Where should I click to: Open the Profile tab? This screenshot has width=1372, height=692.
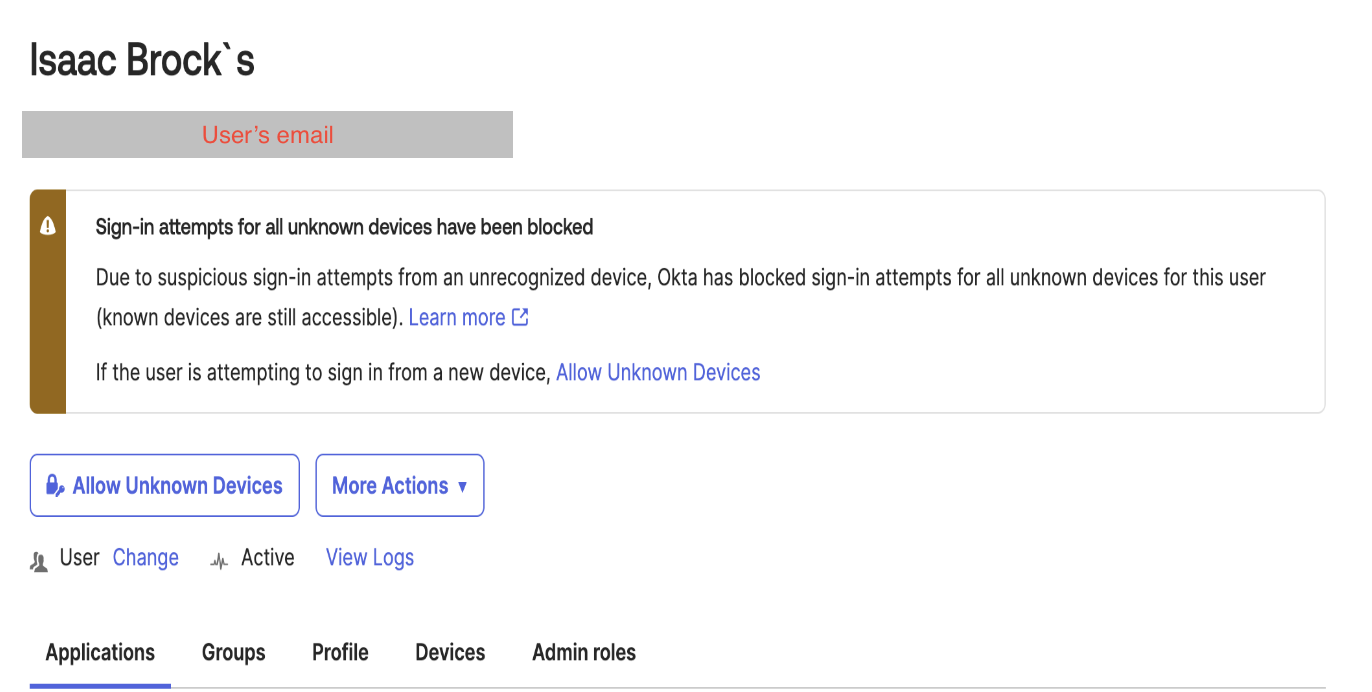[x=340, y=653]
